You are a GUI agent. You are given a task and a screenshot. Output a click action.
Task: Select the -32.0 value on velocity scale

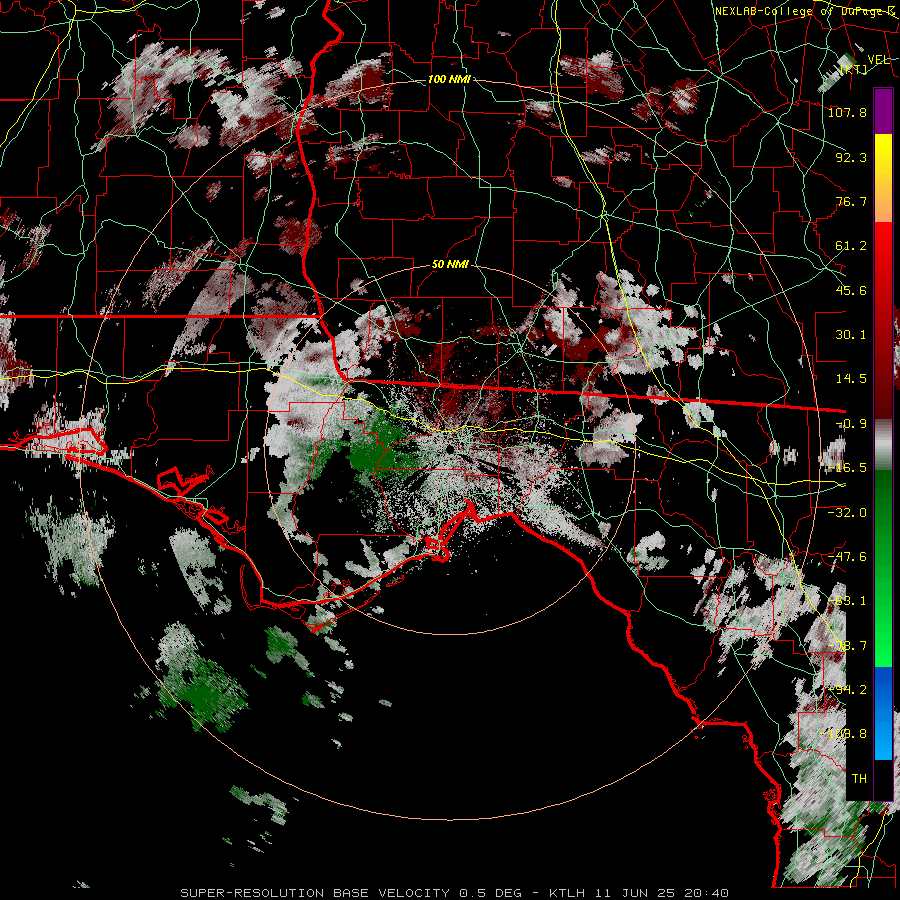pos(847,513)
